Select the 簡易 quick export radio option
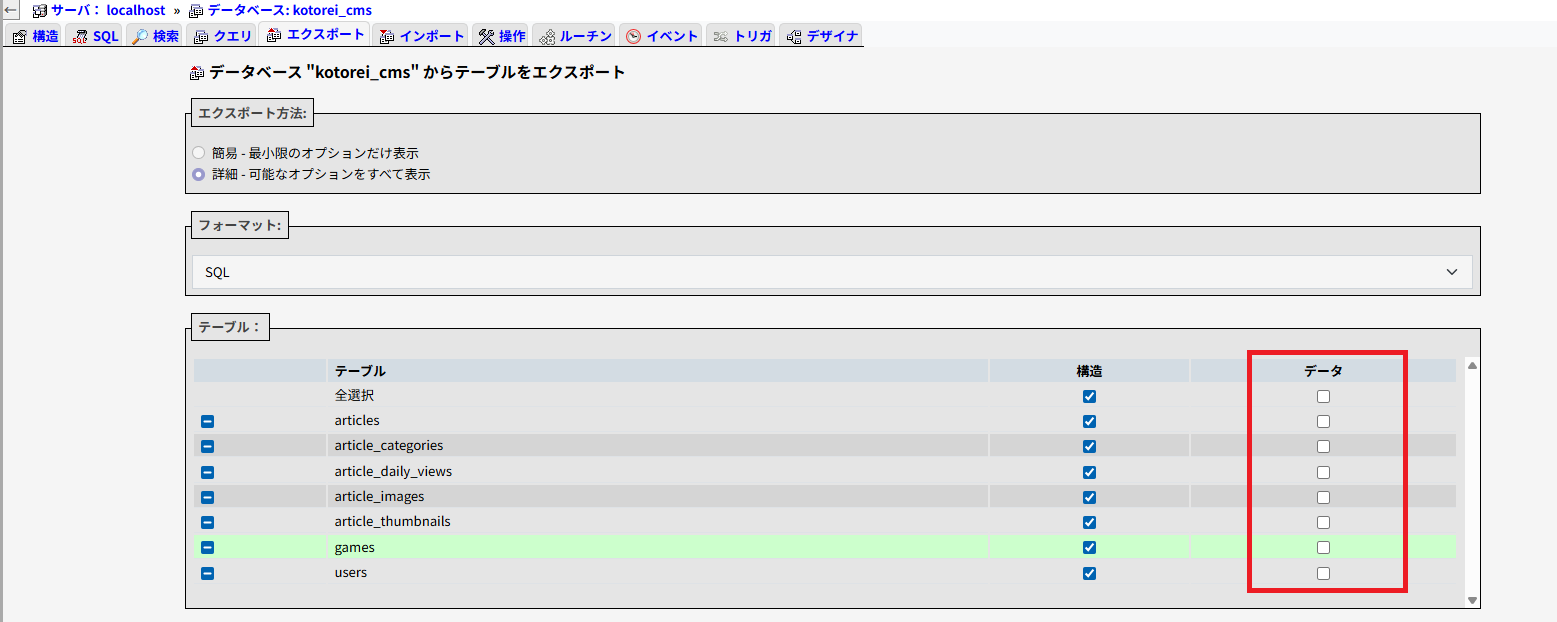This screenshot has height=622, width=1557. (198, 153)
